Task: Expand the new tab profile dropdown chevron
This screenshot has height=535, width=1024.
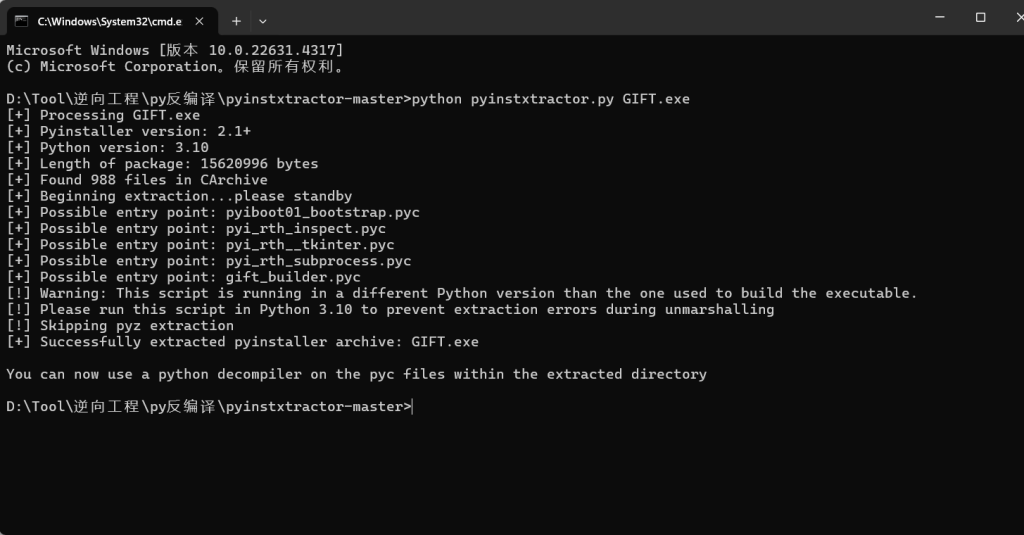Action: (263, 20)
